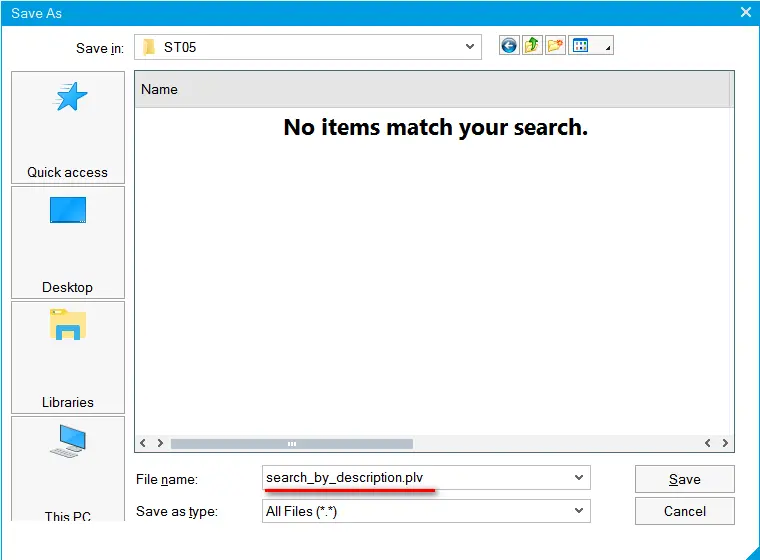Click far-right scrollbar right arrow
This screenshot has width=760, height=560.
(x=725, y=443)
